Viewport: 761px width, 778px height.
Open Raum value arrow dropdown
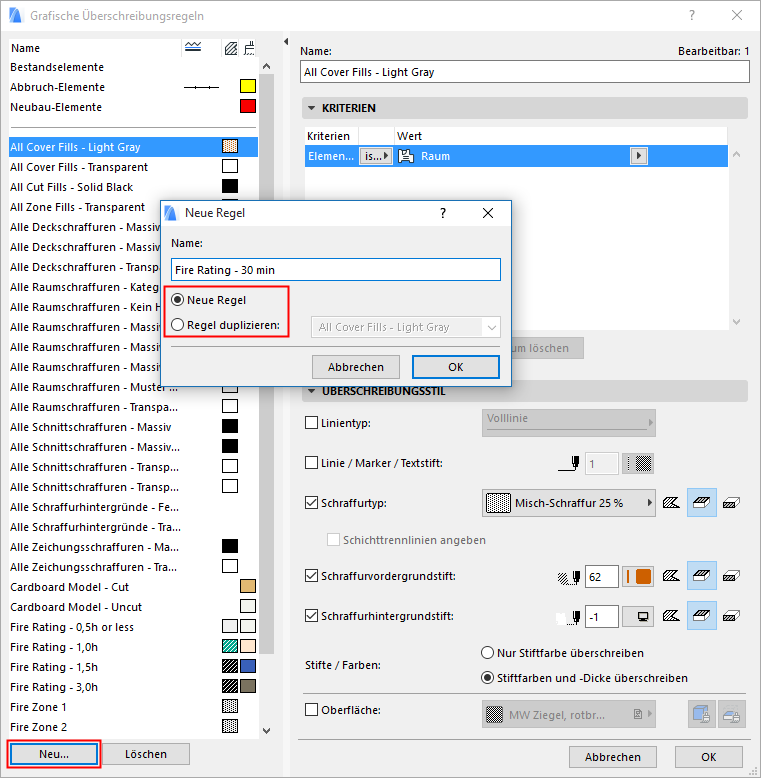638,156
